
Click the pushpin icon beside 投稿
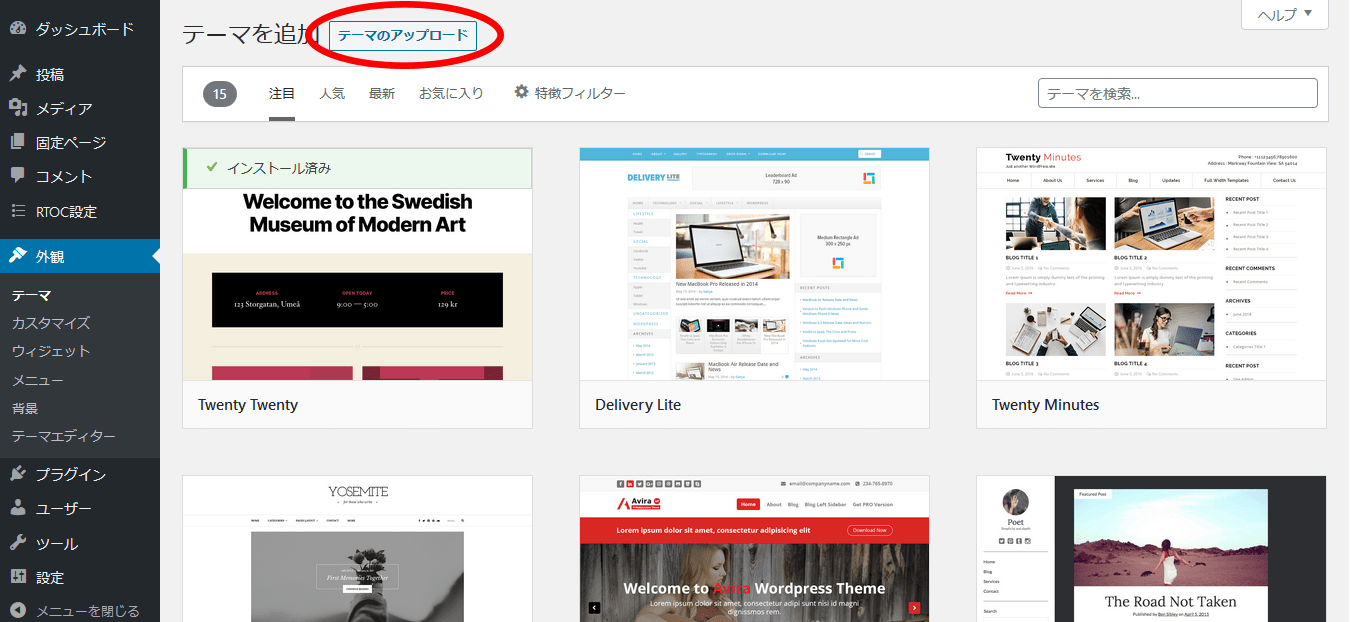[18, 74]
